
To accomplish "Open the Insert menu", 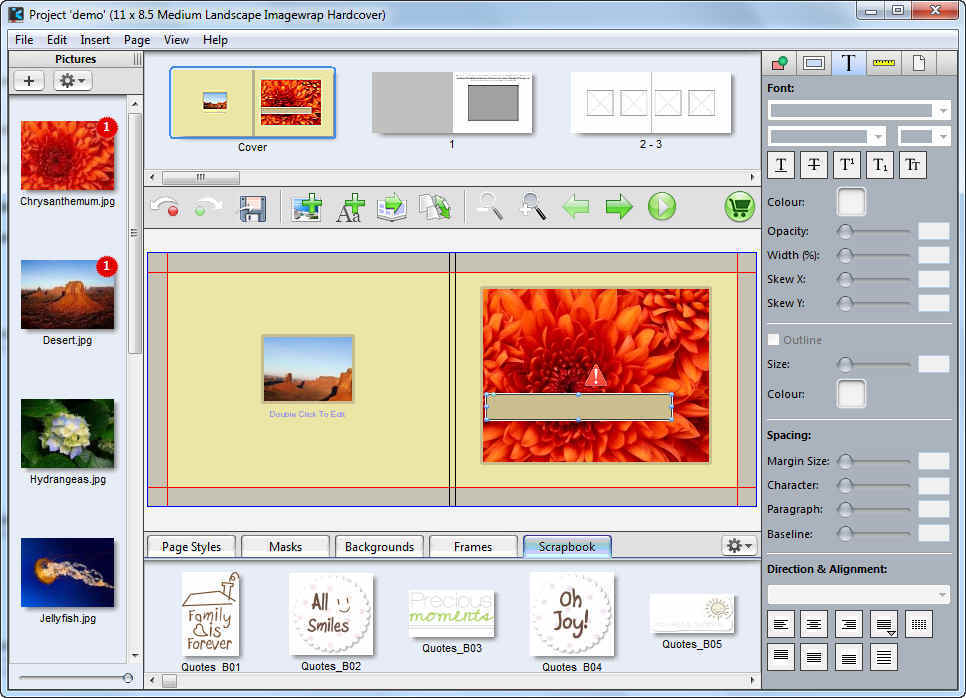I will click(94, 40).
